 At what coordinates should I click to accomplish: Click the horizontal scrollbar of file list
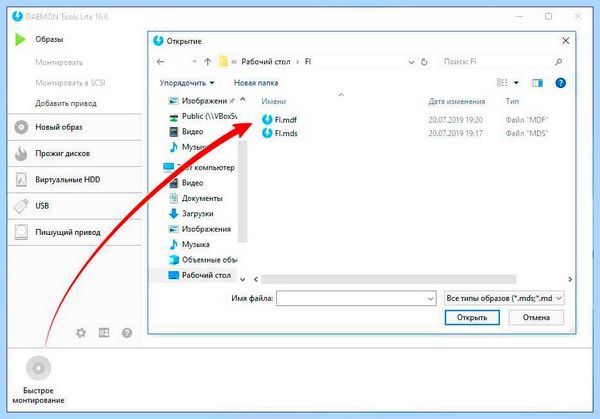[x=389, y=279]
